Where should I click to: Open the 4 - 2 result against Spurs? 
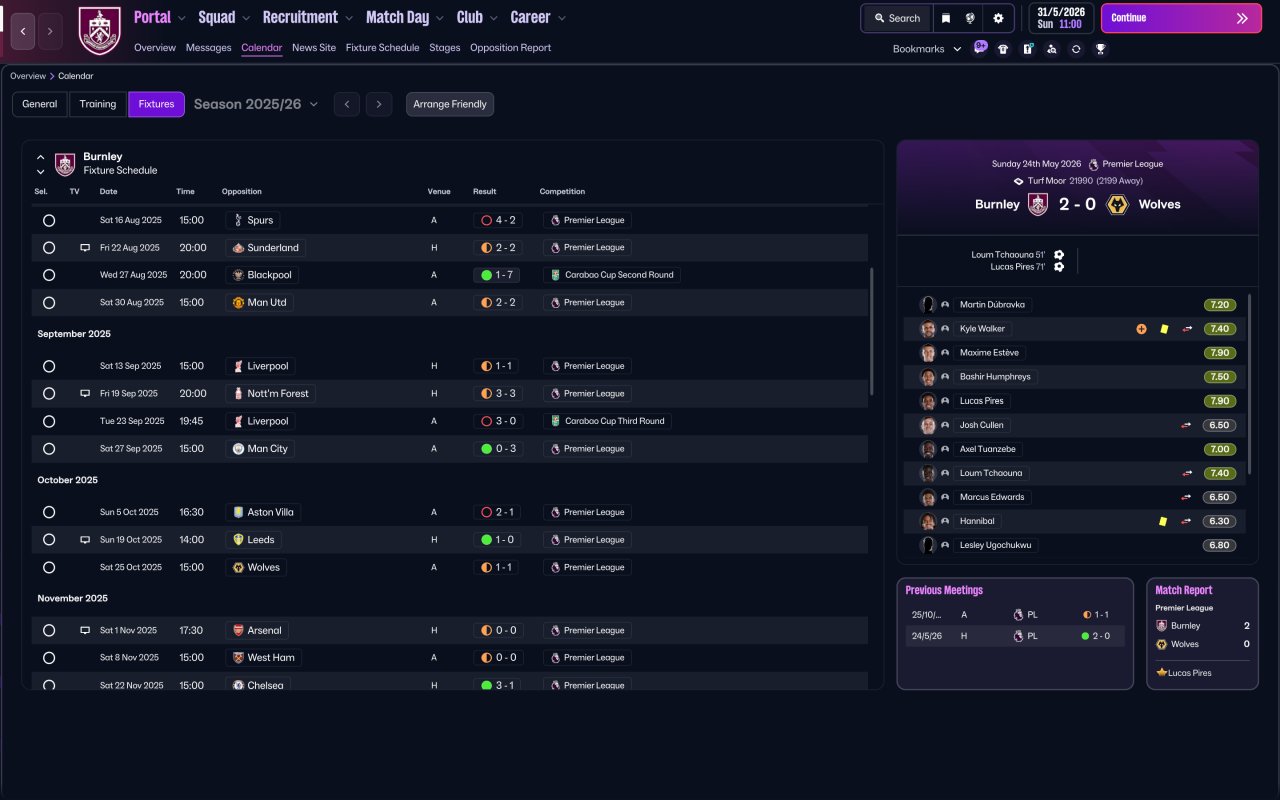point(499,220)
